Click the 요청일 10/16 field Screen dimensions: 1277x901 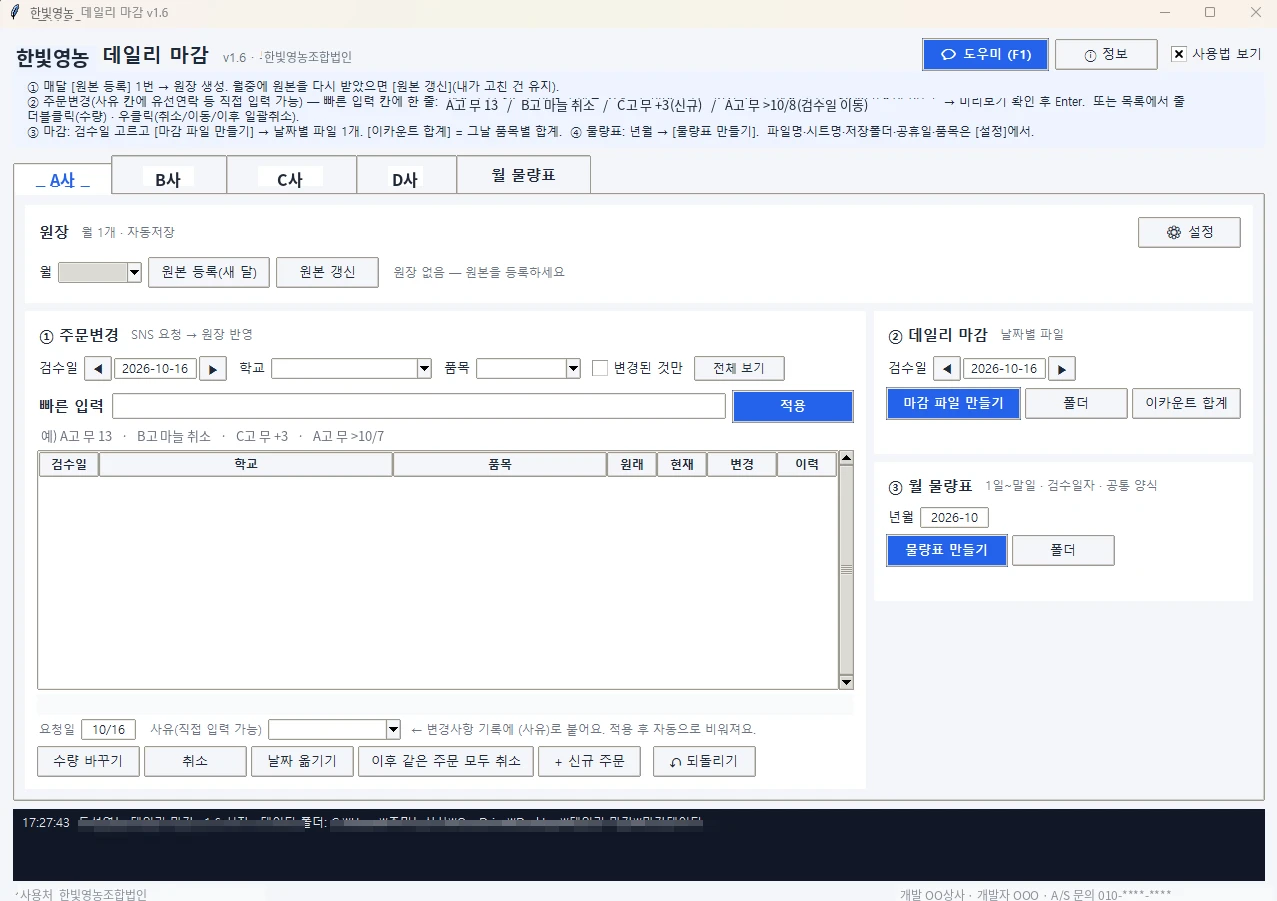pos(108,729)
